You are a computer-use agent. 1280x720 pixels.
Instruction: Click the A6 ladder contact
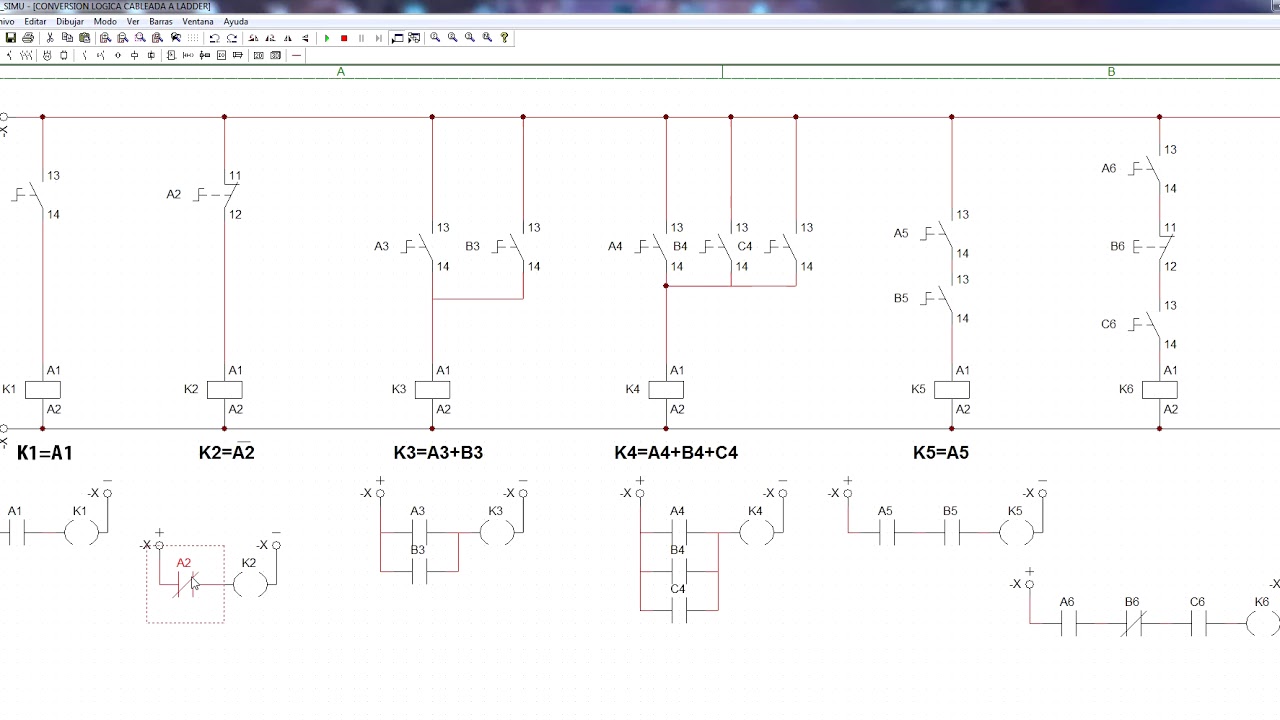[x=1068, y=623]
